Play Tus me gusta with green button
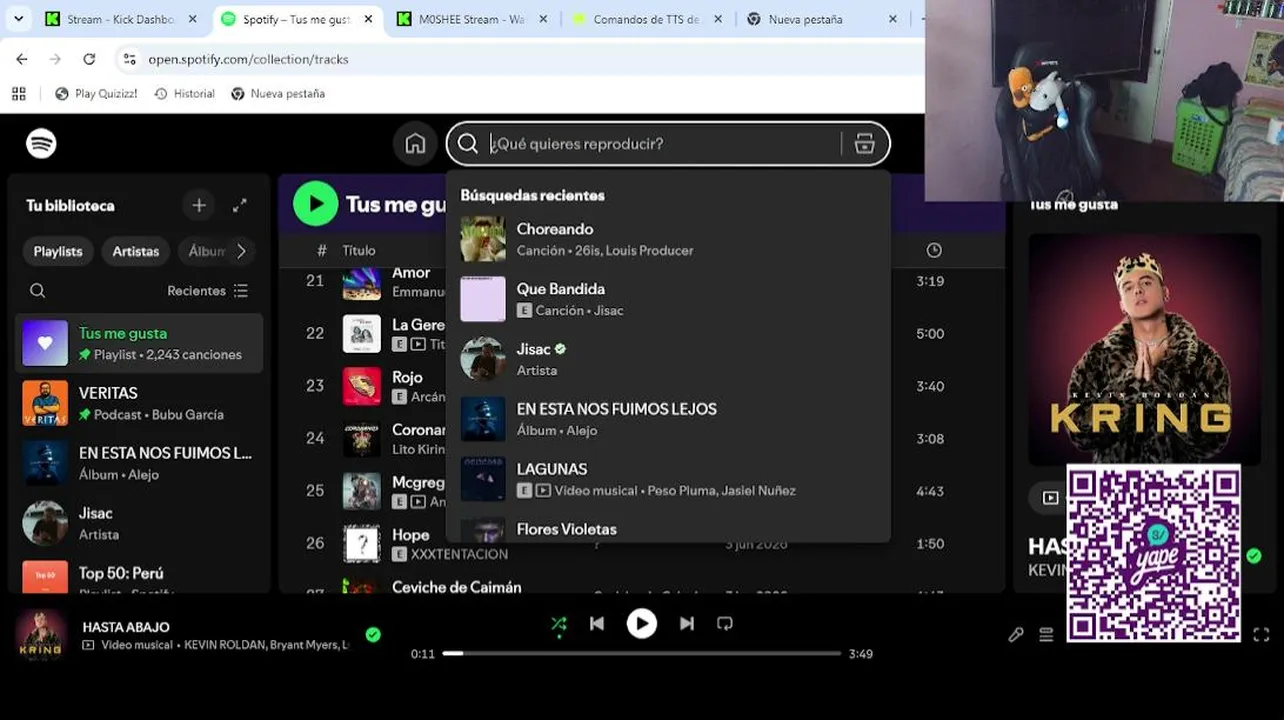The height and width of the screenshot is (720, 1284). coord(316,204)
